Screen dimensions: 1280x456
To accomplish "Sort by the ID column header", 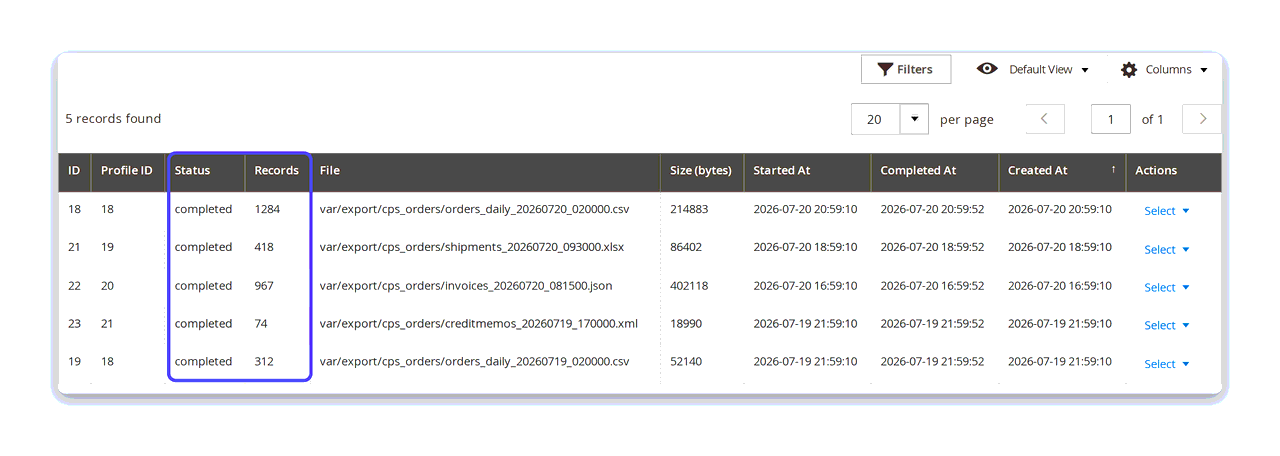I will (x=74, y=171).
